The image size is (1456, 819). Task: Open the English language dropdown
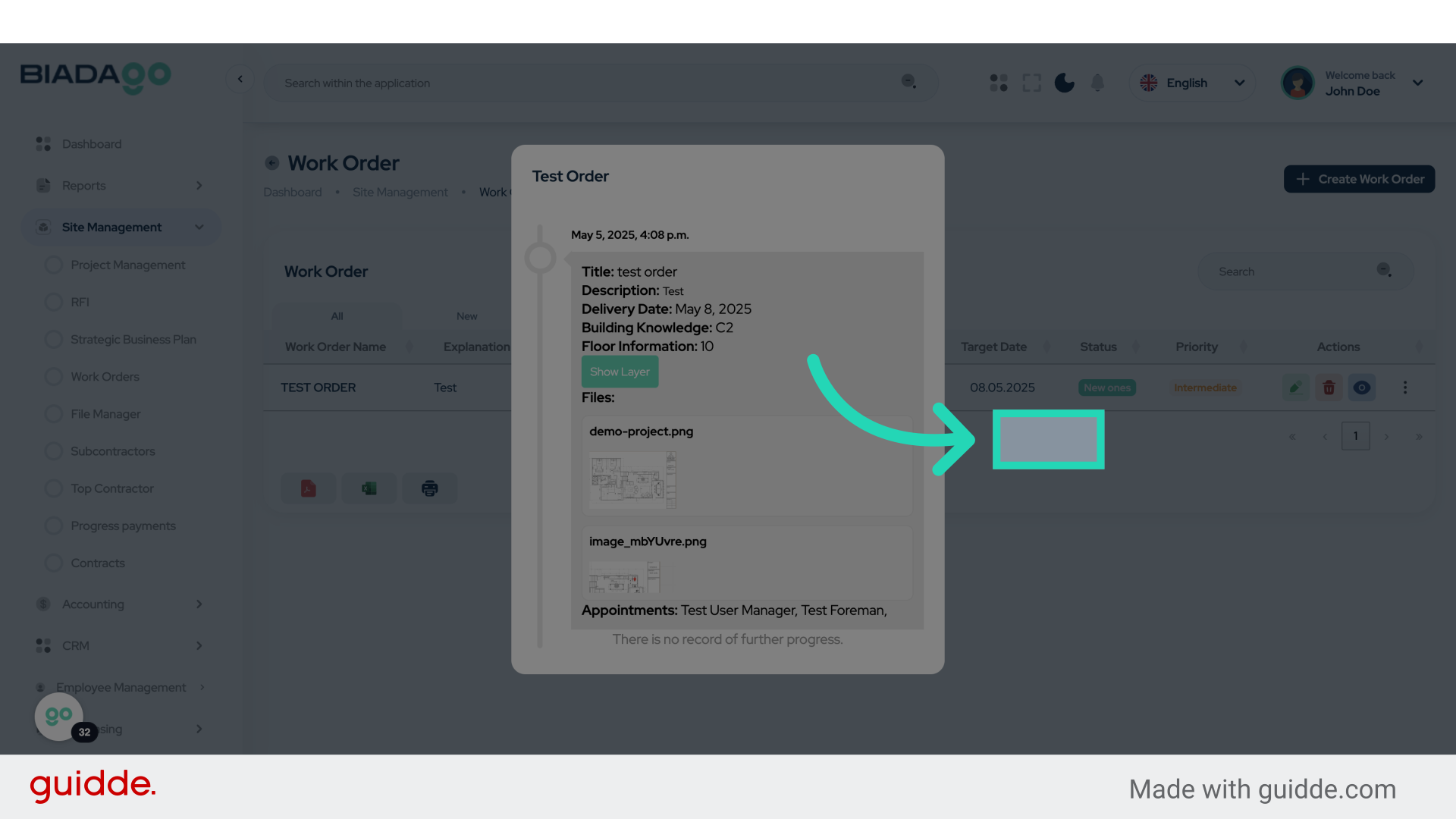(x=1192, y=83)
